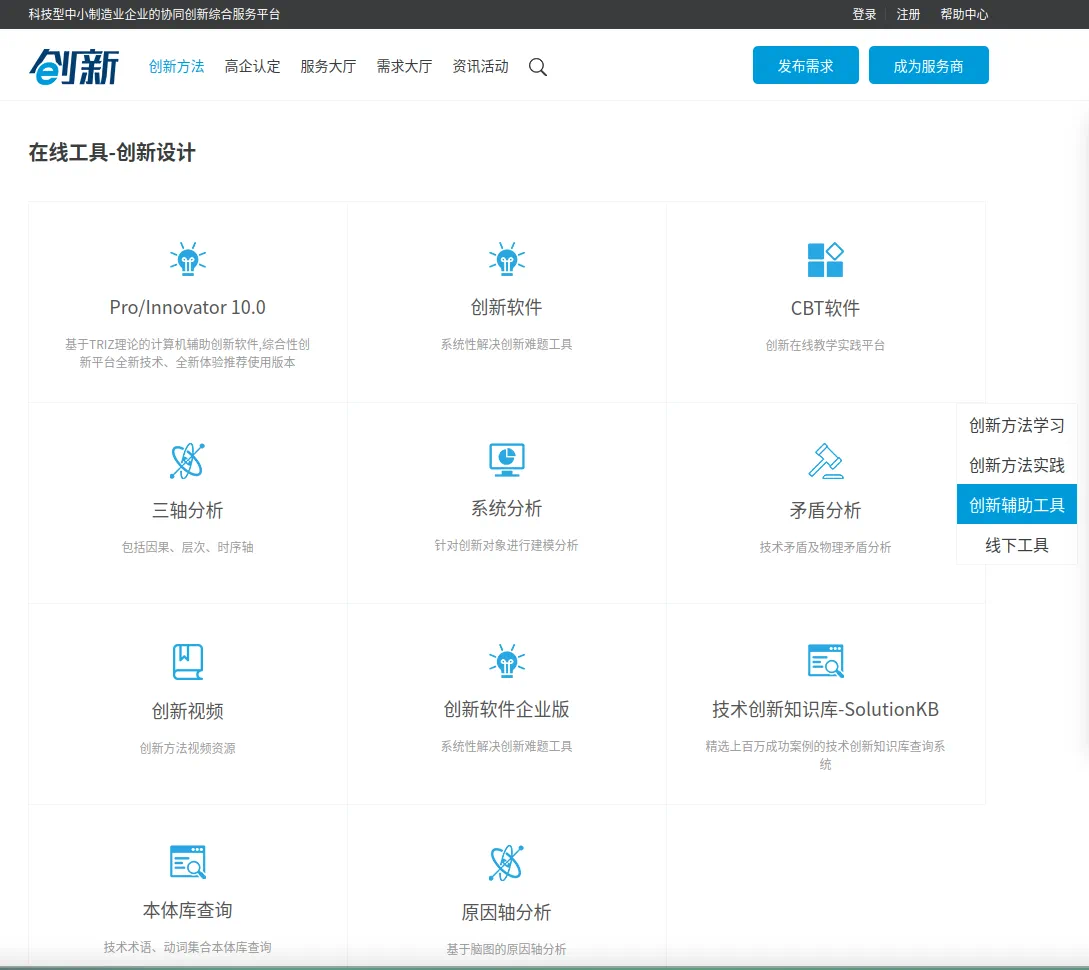Click the 创新视频 book icon
The width and height of the screenshot is (1089, 970).
(x=188, y=662)
